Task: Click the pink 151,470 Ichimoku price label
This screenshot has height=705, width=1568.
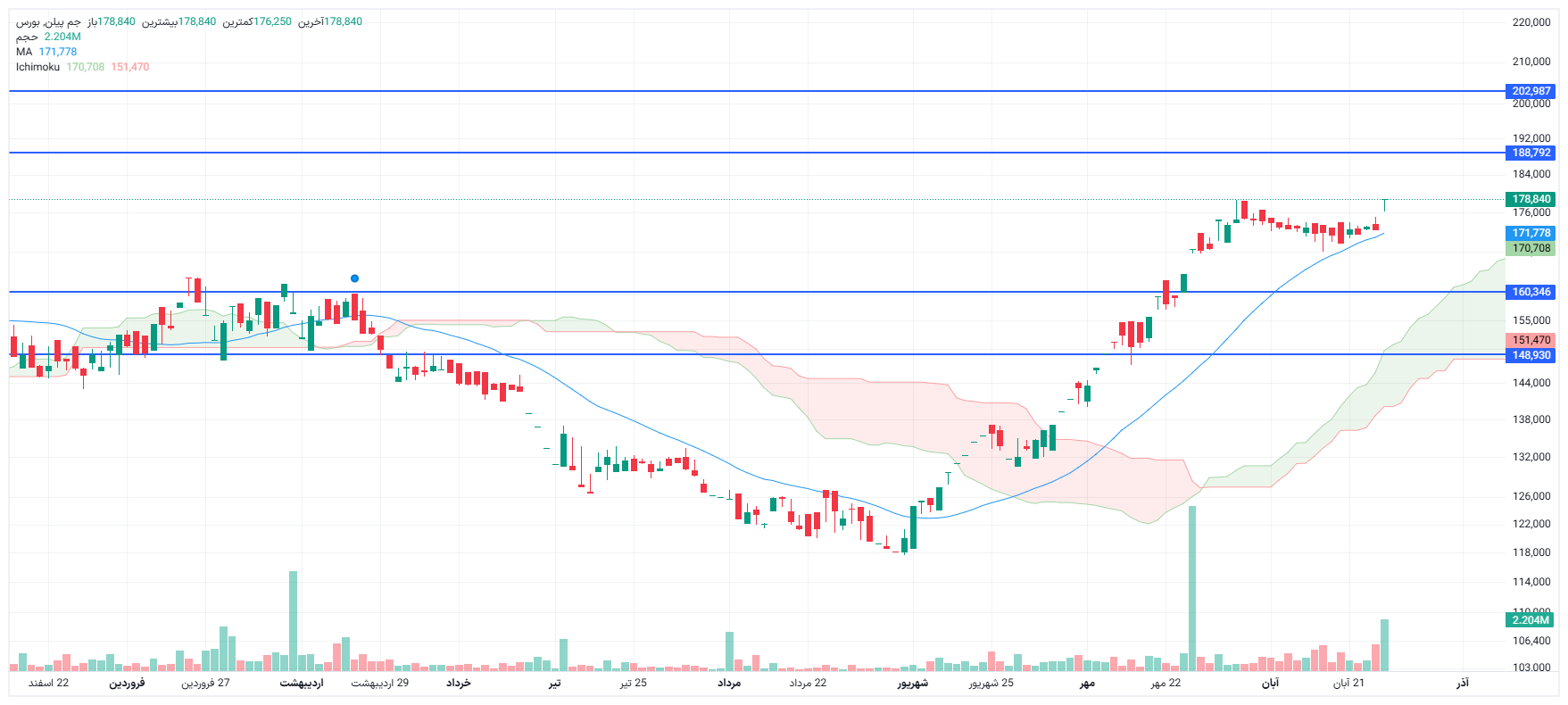Action: (x=1531, y=340)
